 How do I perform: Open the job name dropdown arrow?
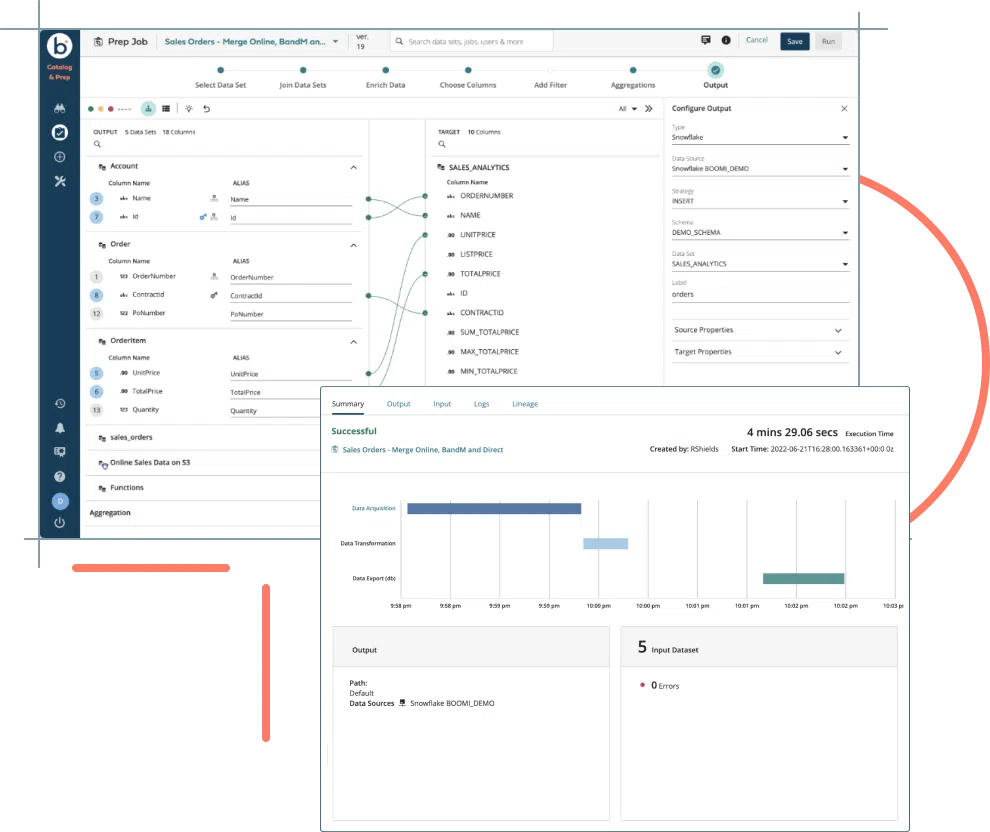[336, 42]
